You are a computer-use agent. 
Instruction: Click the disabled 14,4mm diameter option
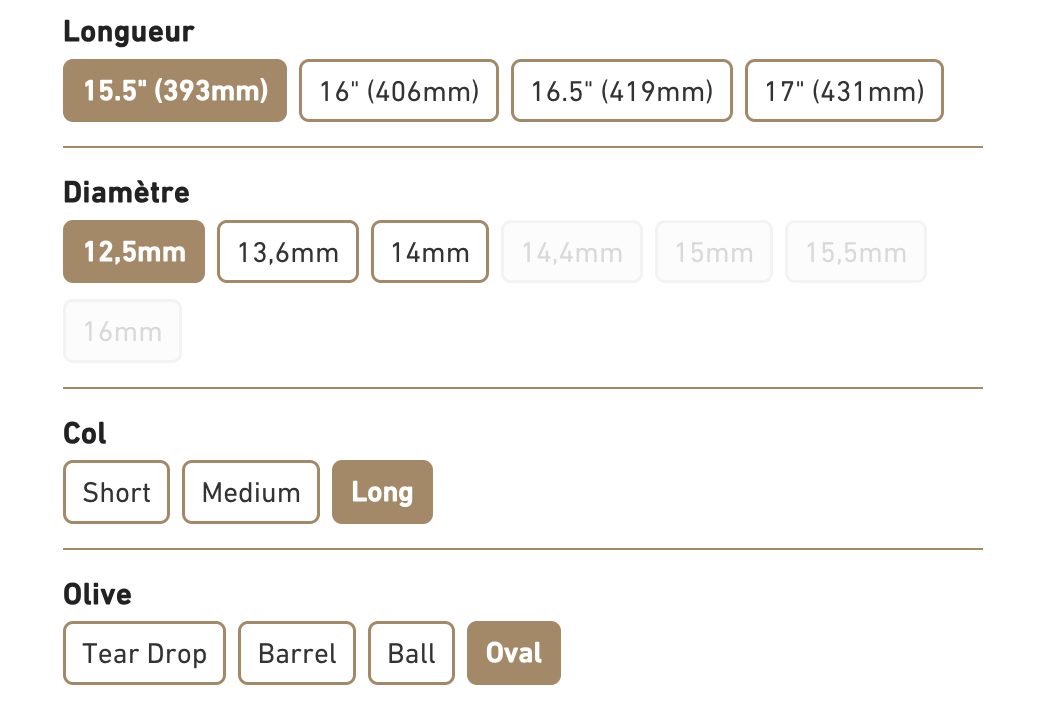[x=572, y=251]
